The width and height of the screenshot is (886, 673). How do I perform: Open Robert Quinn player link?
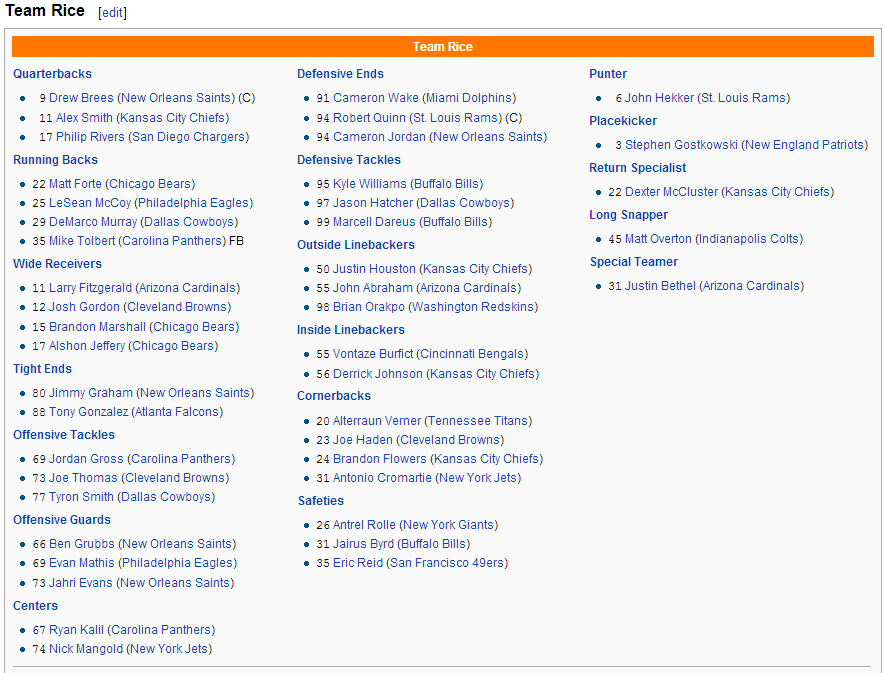[x=370, y=118]
